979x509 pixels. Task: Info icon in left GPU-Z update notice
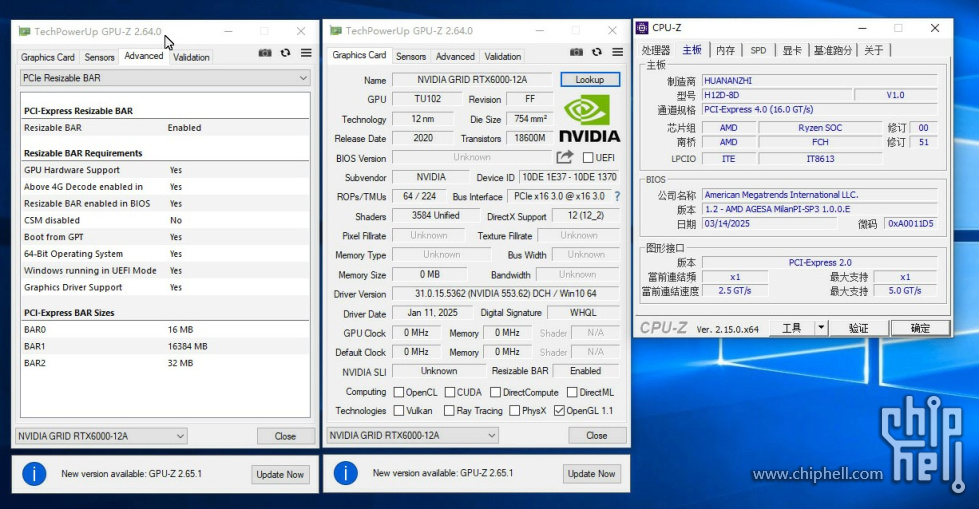(x=34, y=474)
